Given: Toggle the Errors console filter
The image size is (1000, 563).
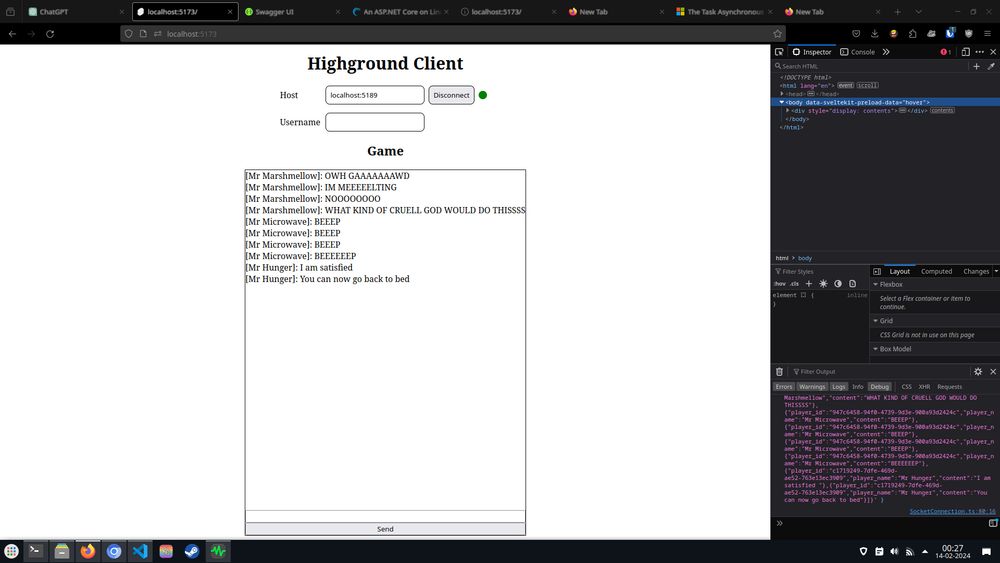Looking at the screenshot, I should pyautogui.click(x=784, y=386).
